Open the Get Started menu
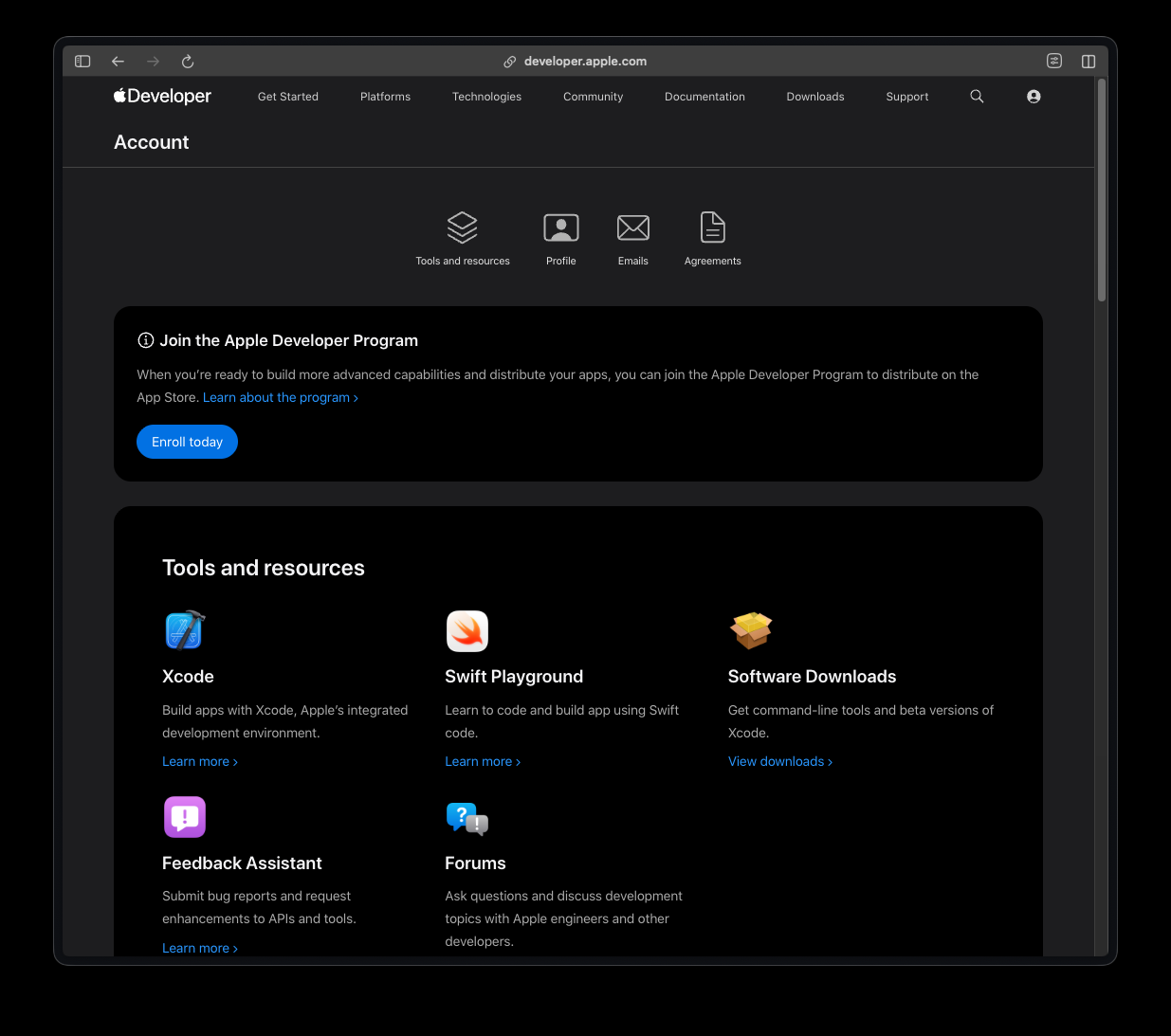Viewport: 1171px width, 1036px height. tap(288, 97)
